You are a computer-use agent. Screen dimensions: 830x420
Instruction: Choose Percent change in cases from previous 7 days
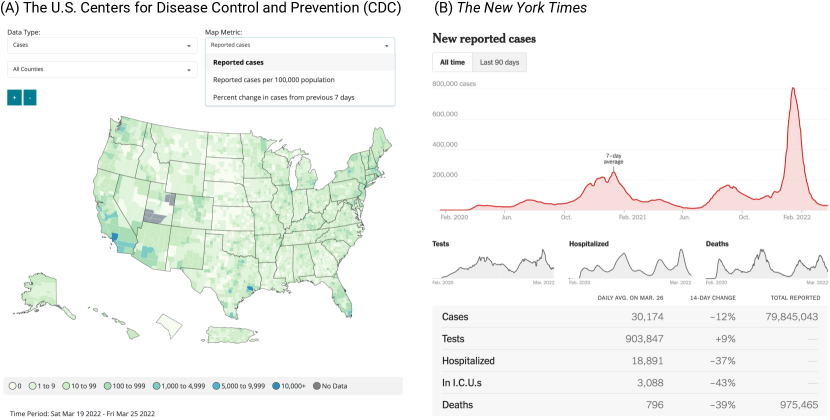(x=284, y=97)
